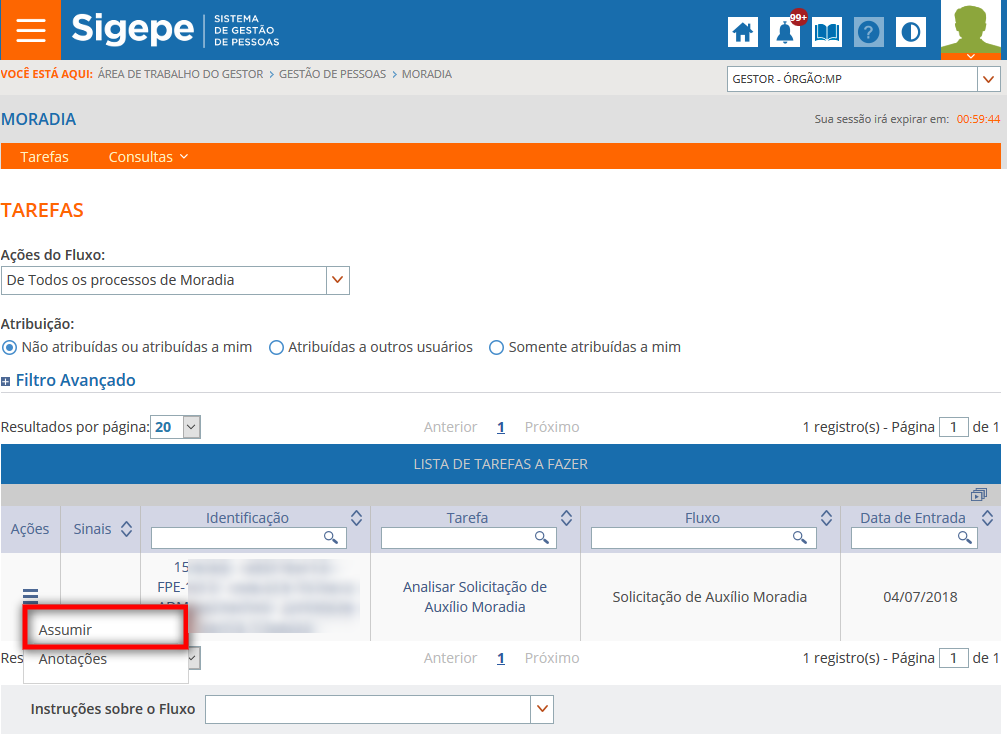Select 'Não atribuídas ou atribuídas a mim'

tap(10, 348)
